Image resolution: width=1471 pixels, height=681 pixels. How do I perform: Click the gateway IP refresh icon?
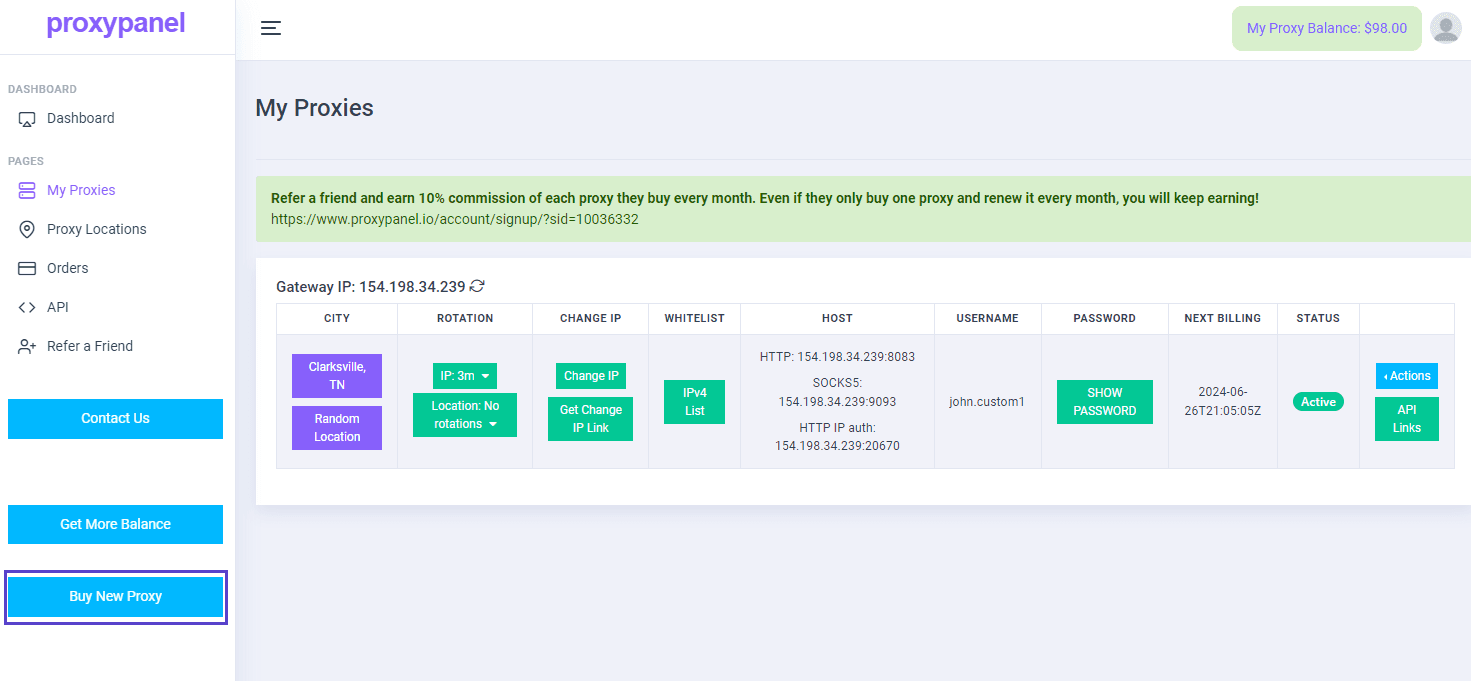pos(477,286)
